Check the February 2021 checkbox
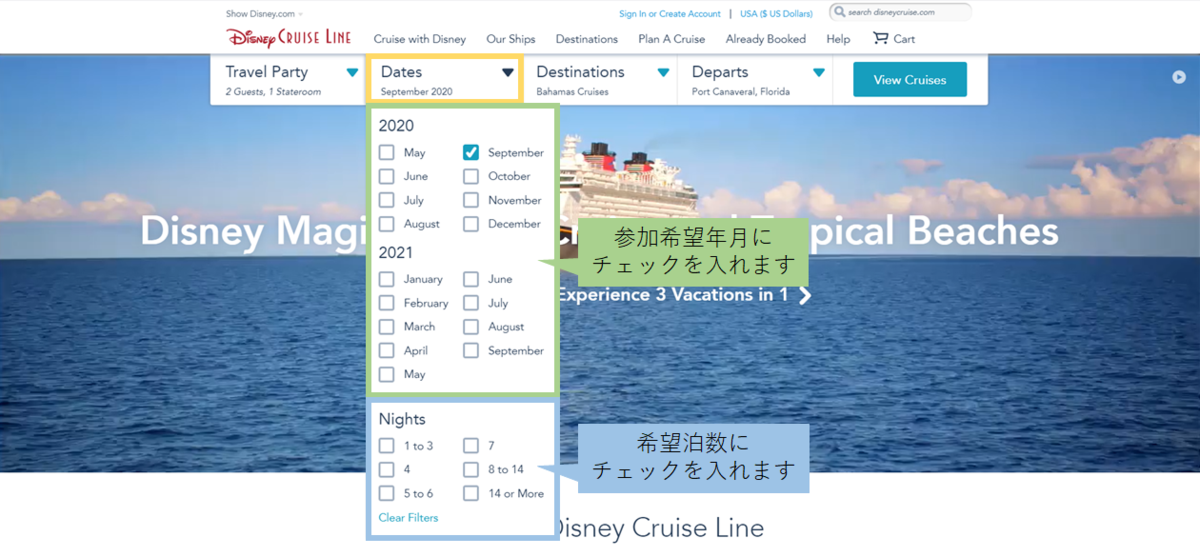The width and height of the screenshot is (1200, 557). [x=386, y=303]
